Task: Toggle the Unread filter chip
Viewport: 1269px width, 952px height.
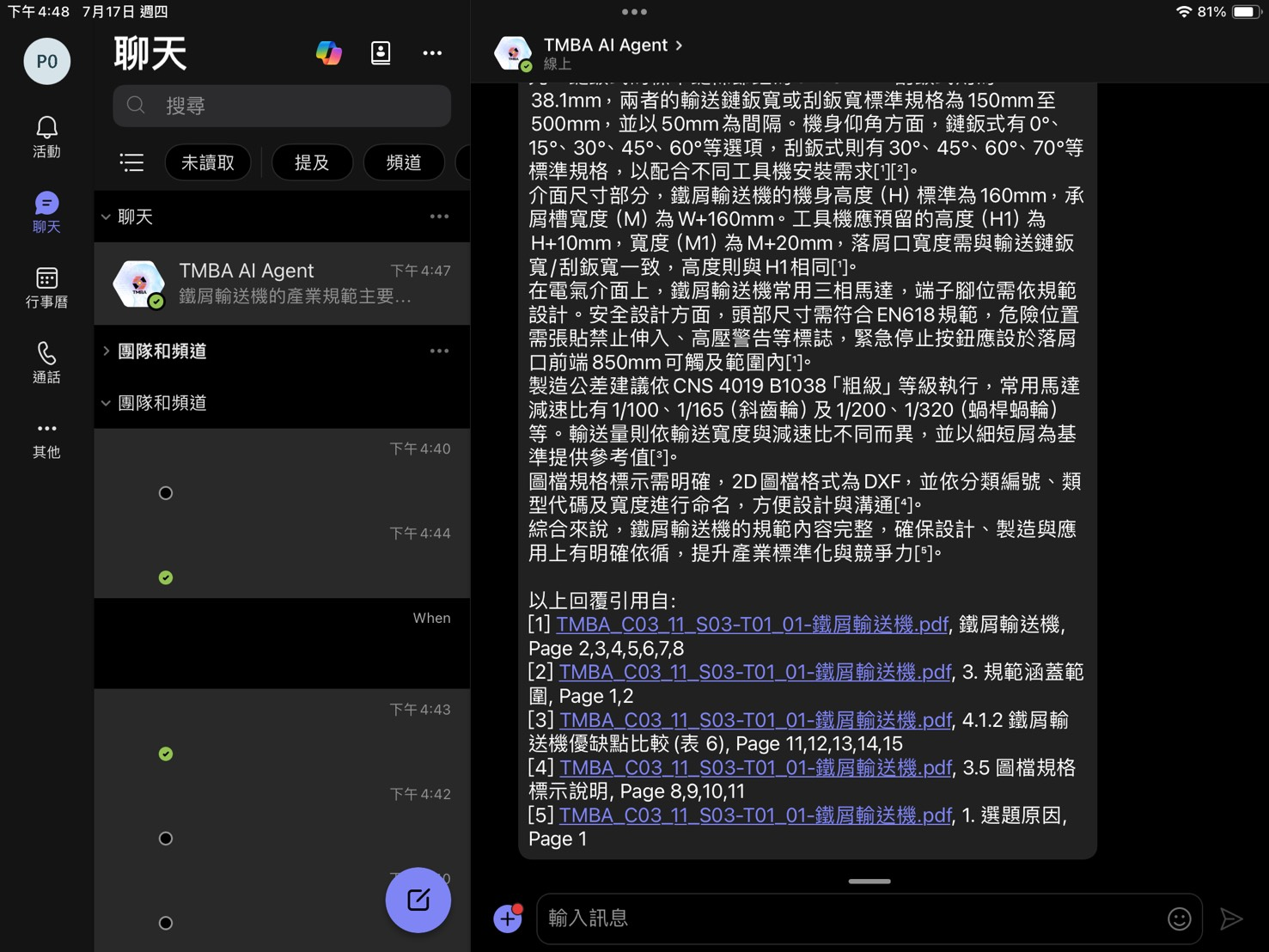Action: coord(208,162)
